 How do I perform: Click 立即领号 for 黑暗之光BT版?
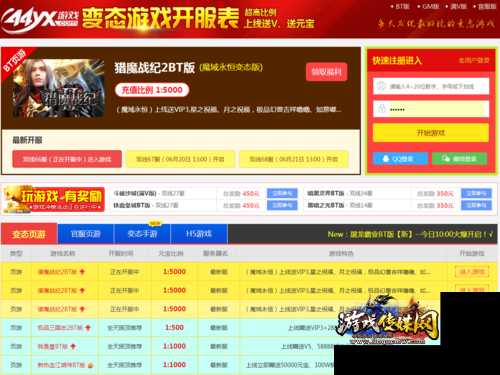tap(476, 205)
